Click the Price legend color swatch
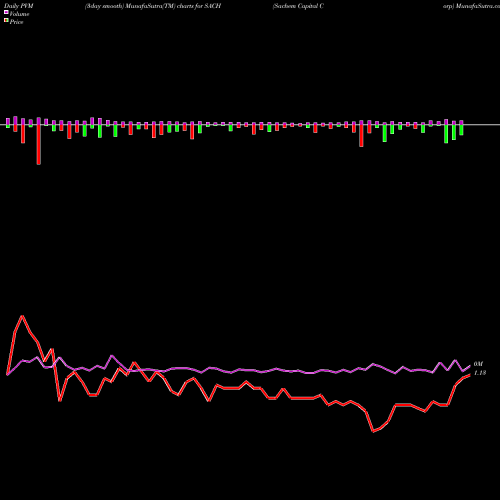The width and height of the screenshot is (500, 500). click(x=6, y=21)
